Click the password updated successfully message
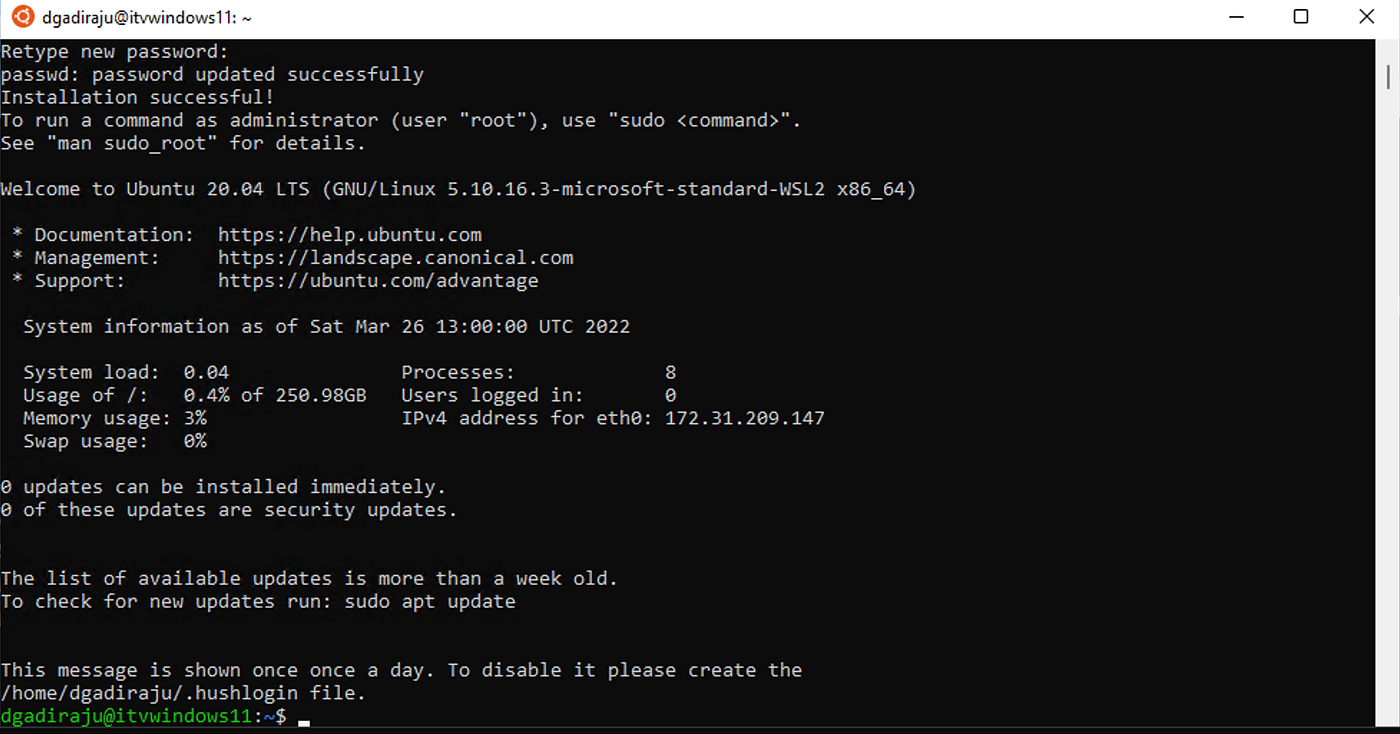 point(212,73)
